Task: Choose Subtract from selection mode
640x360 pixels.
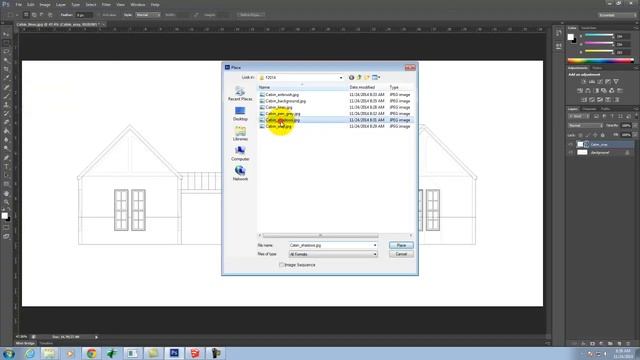Action: pos(42,15)
